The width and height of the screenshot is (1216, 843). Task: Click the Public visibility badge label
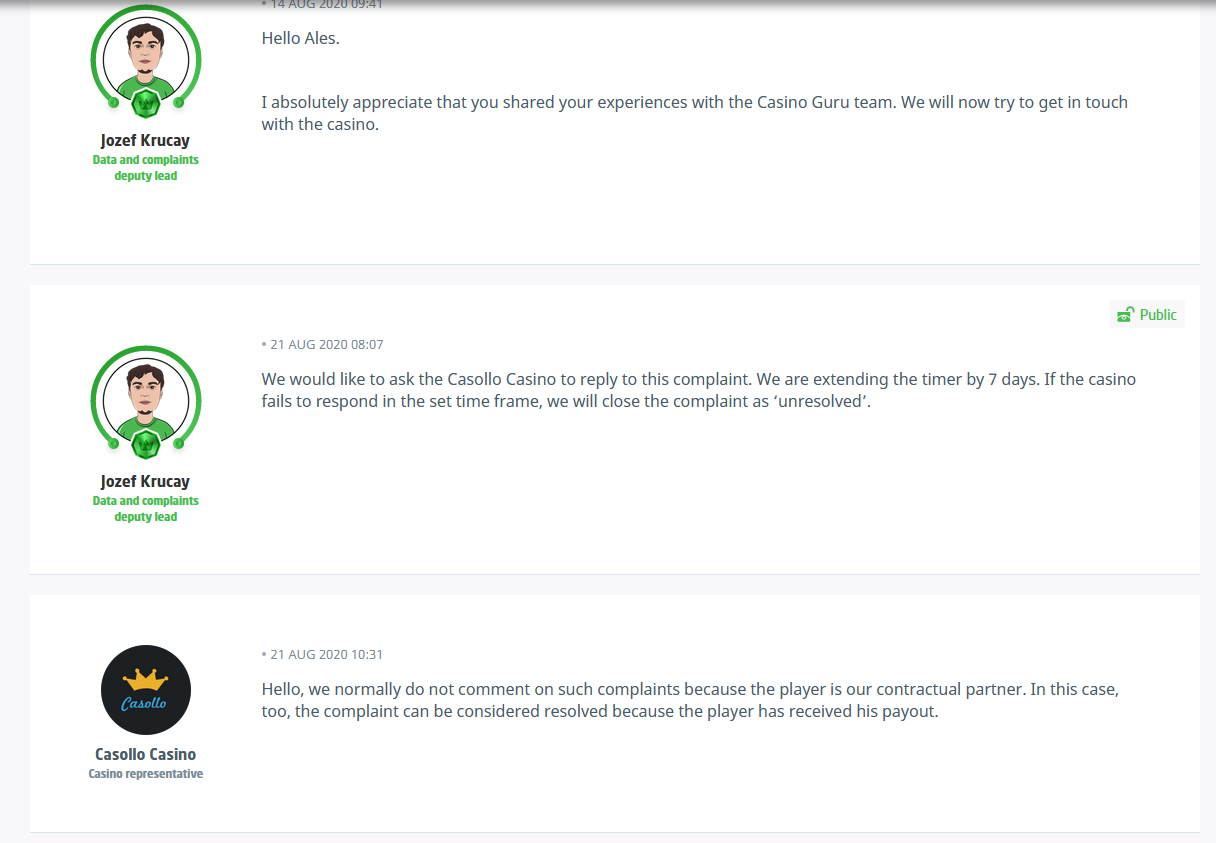[x=1158, y=315]
